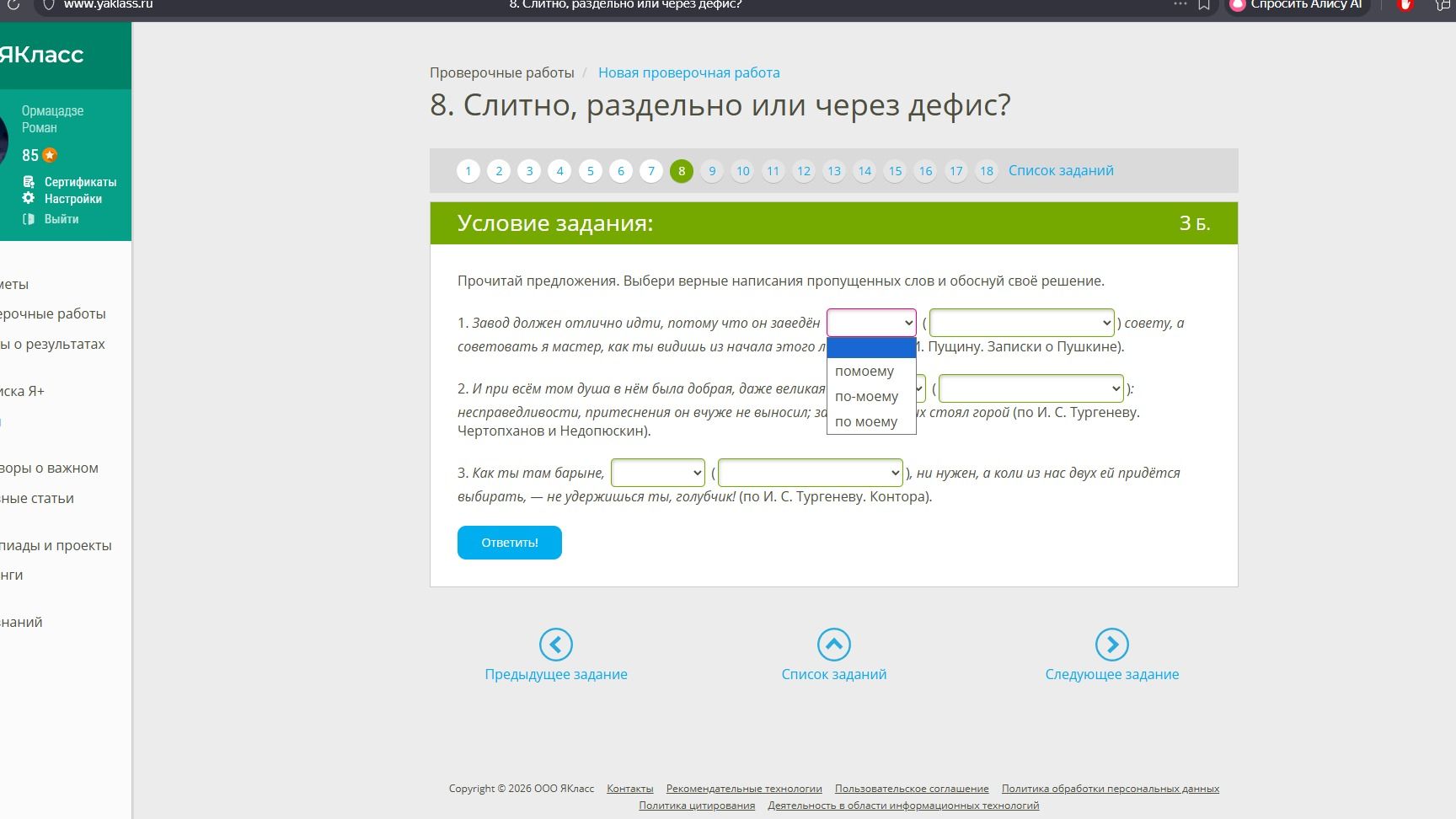Click the Предыдущее задание text link

556,674
